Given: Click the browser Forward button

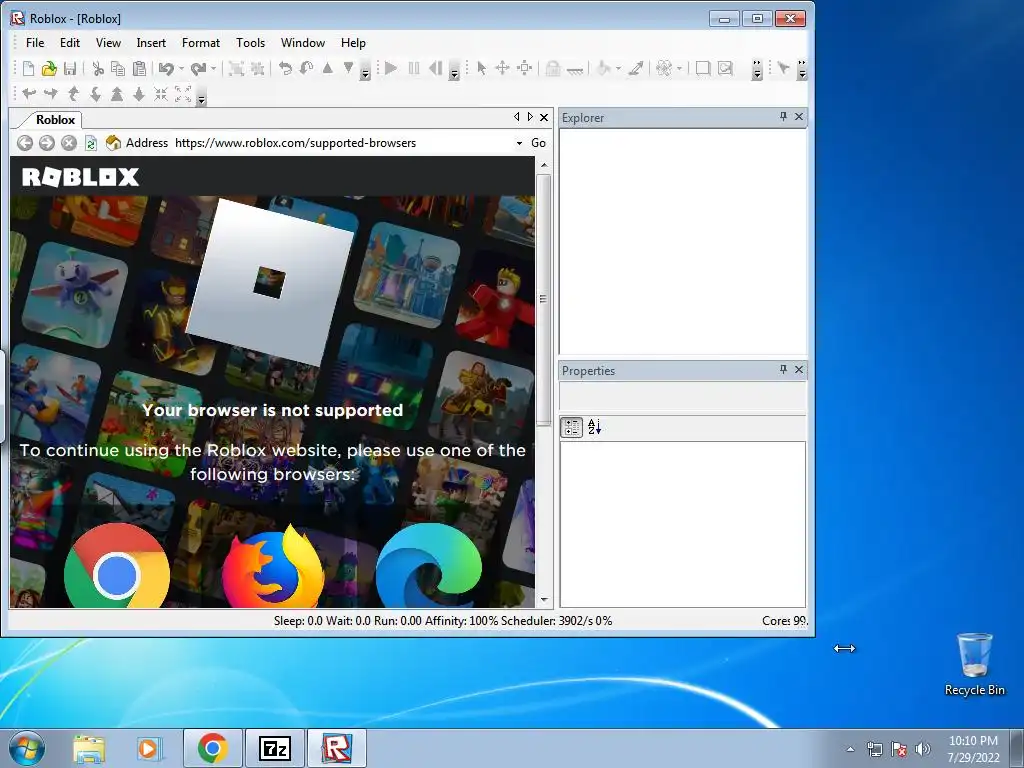Looking at the screenshot, I should [x=46, y=143].
